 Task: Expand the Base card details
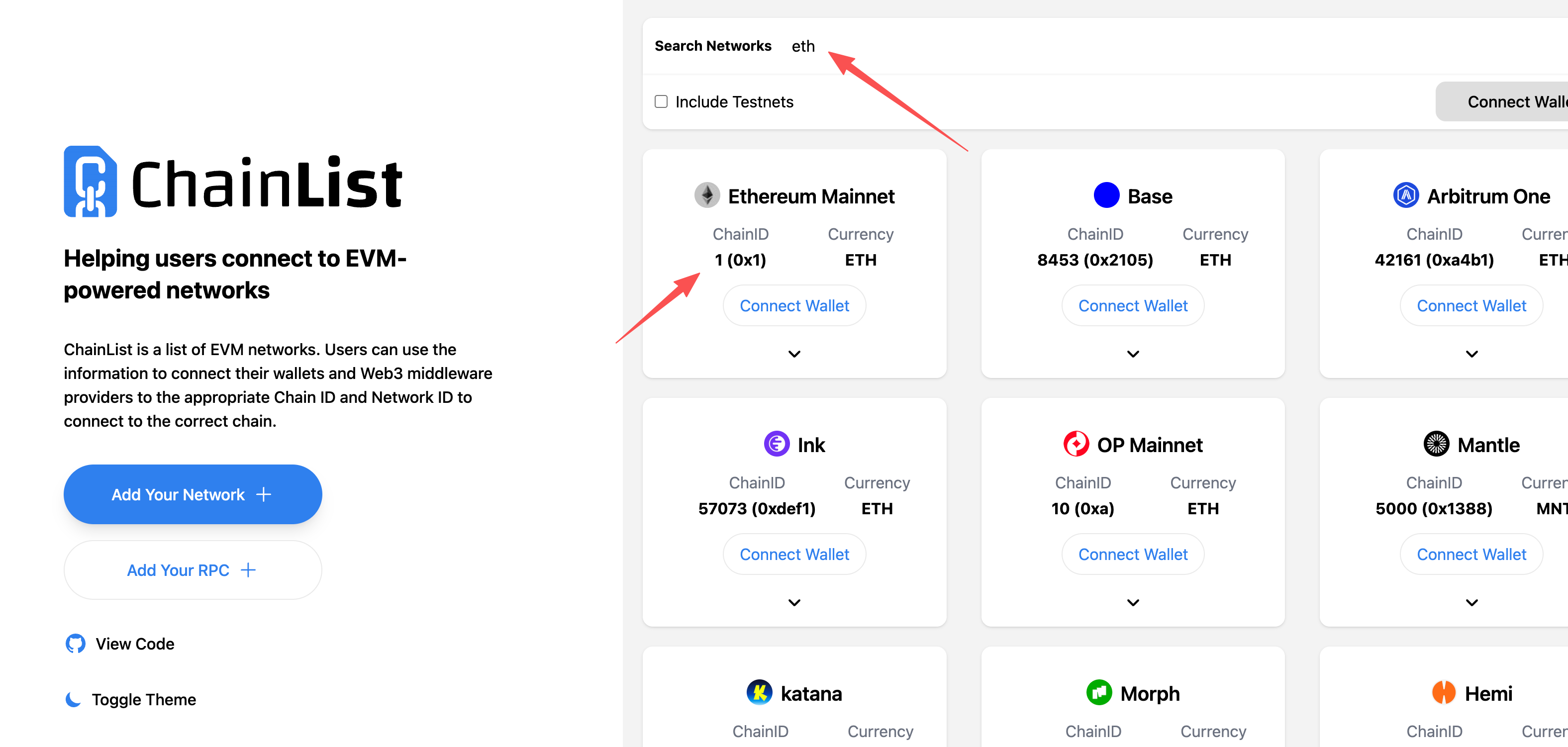[1133, 354]
